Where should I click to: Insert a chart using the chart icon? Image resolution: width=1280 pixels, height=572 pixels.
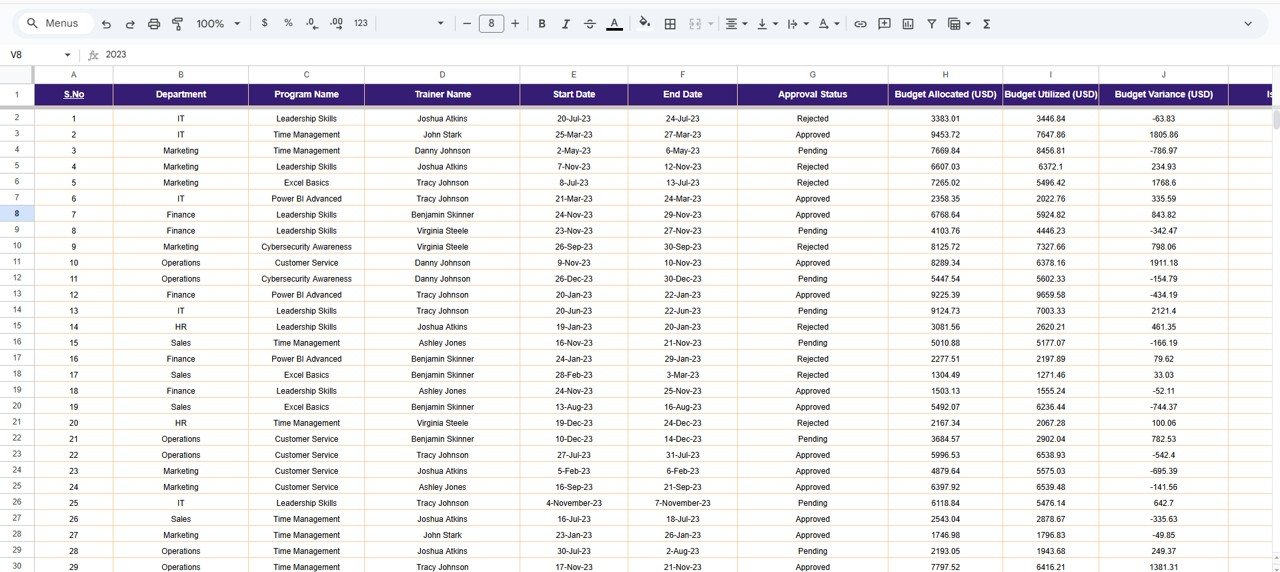click(908, 24)
